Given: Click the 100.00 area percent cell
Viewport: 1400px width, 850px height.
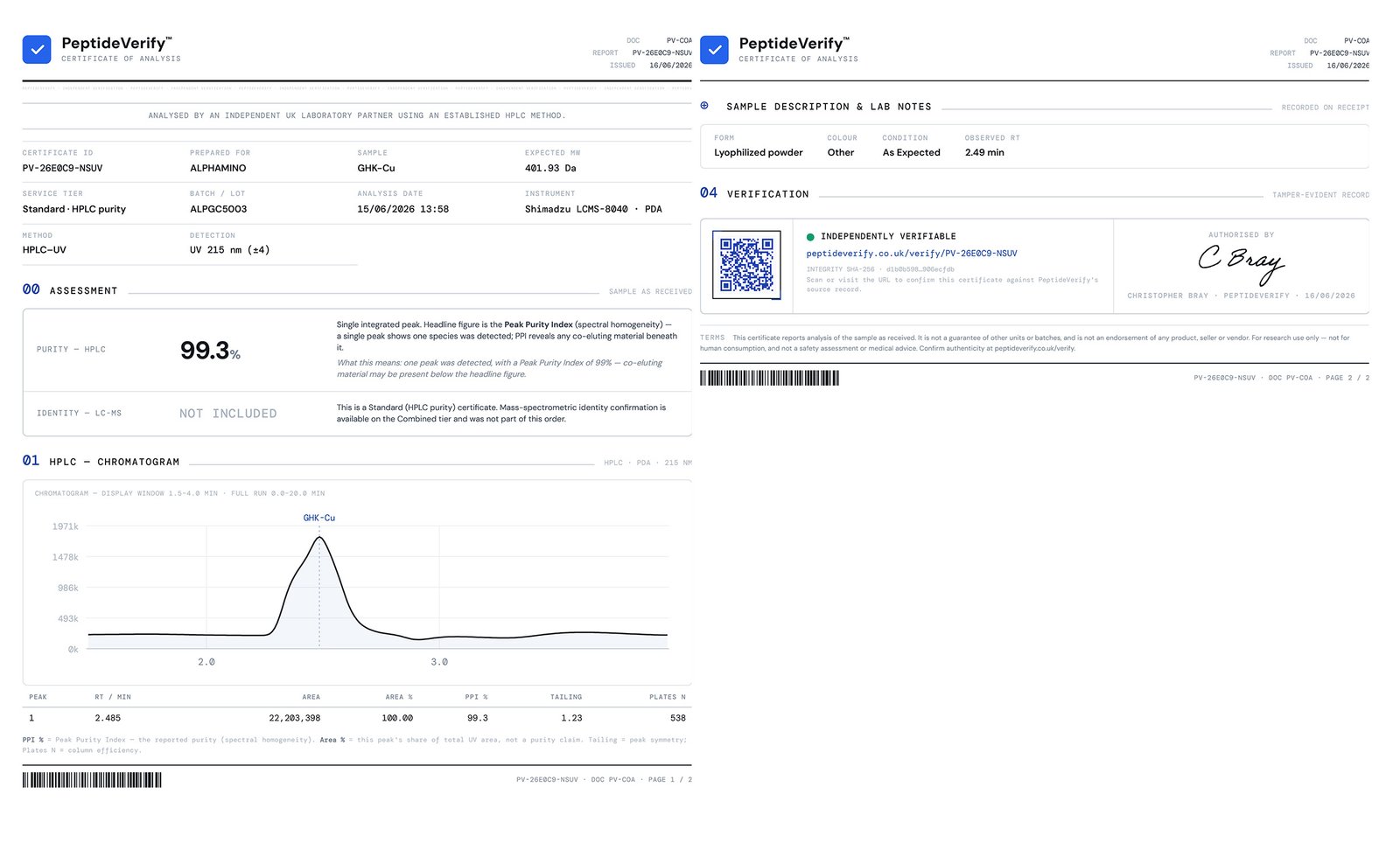Looking at the screenshot, I should click(397, 718).
